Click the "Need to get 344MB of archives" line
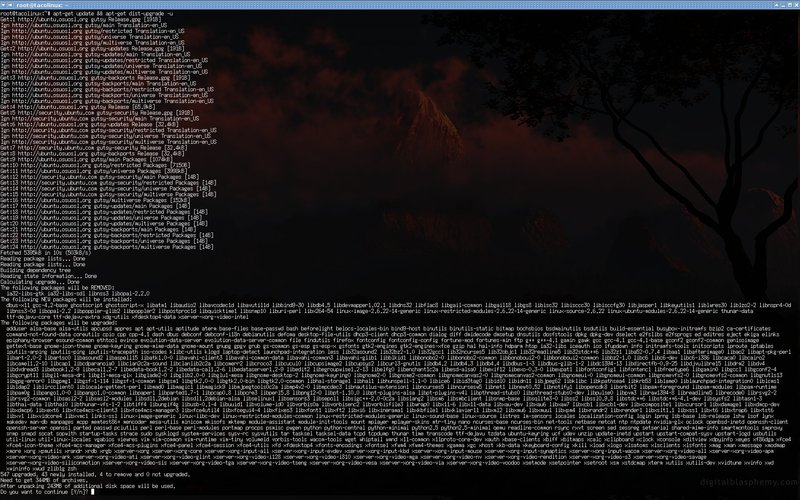 point(42,480)
